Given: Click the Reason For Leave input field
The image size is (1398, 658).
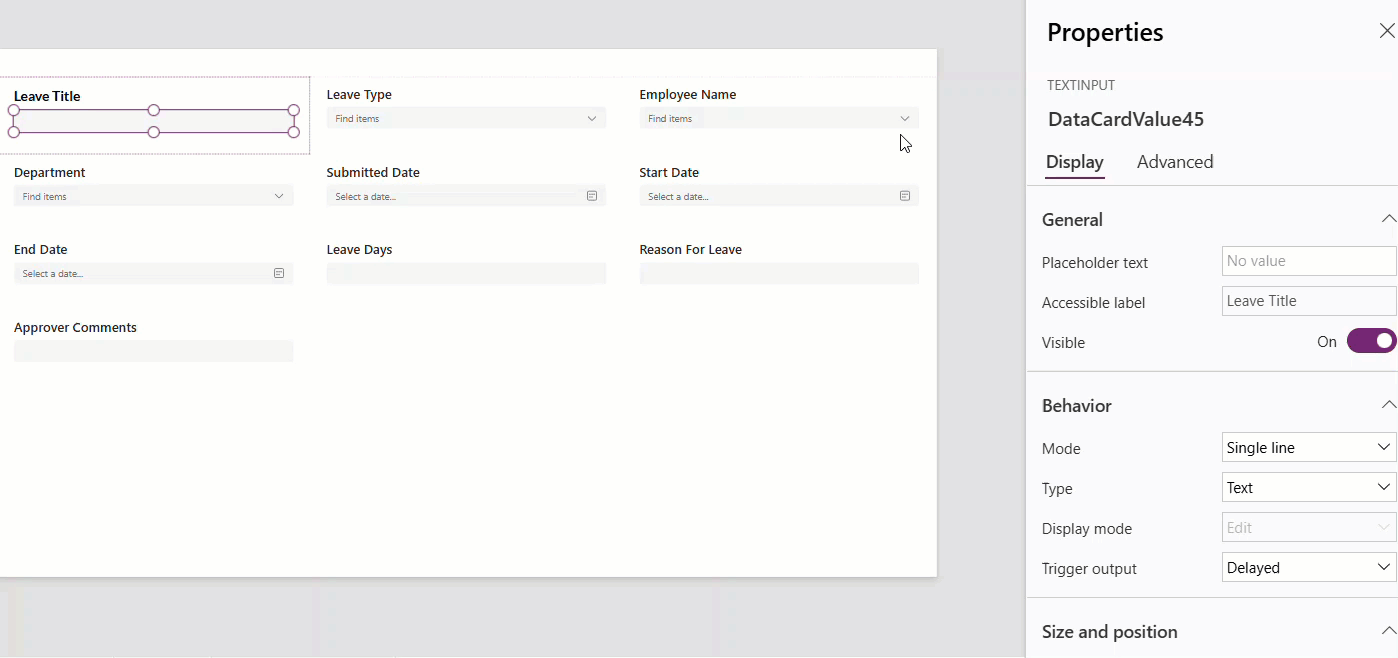Looking at the screenshot, I should click(779, 273).
